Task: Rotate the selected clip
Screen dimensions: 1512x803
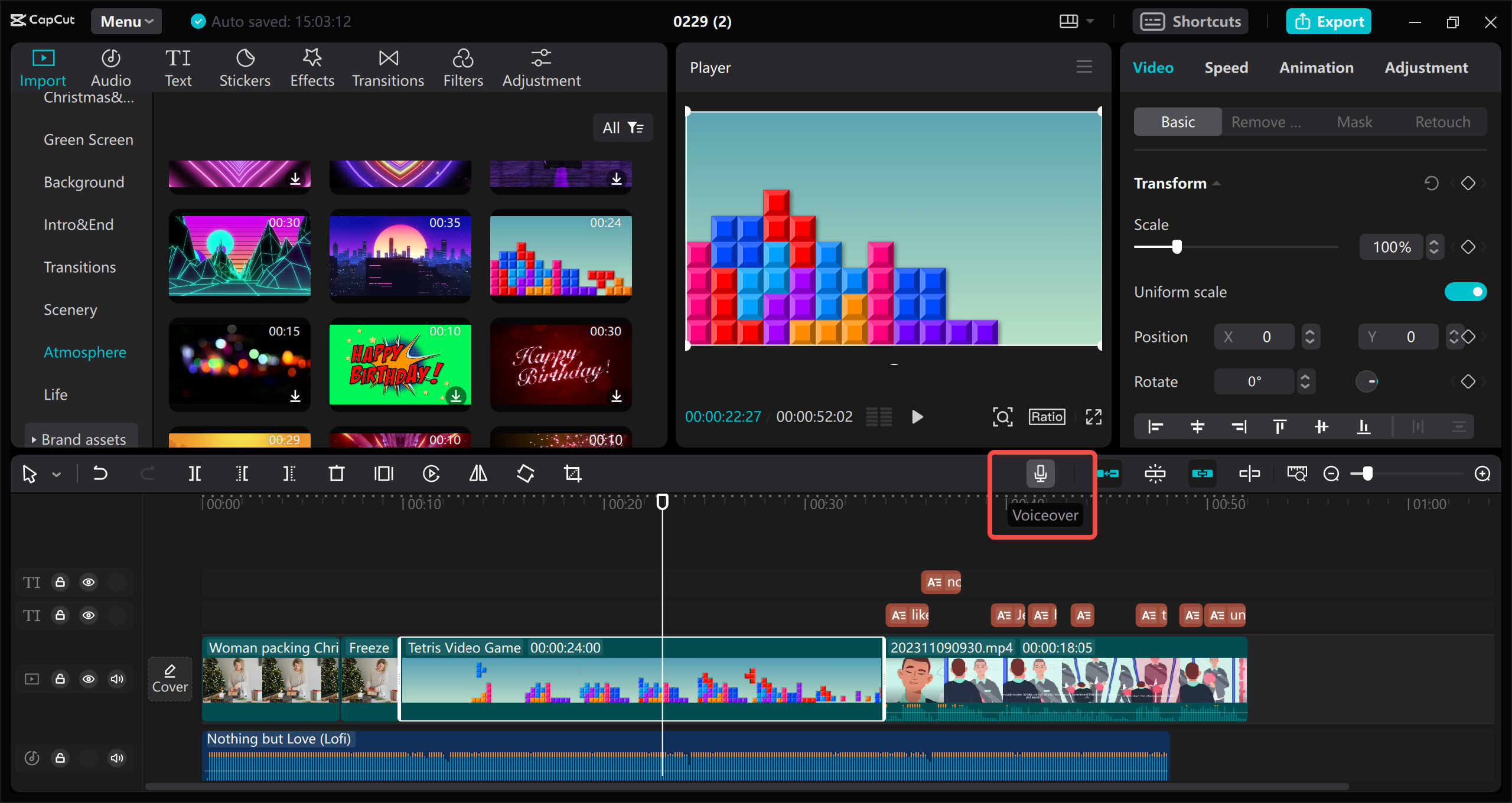Action: (524, 473)
